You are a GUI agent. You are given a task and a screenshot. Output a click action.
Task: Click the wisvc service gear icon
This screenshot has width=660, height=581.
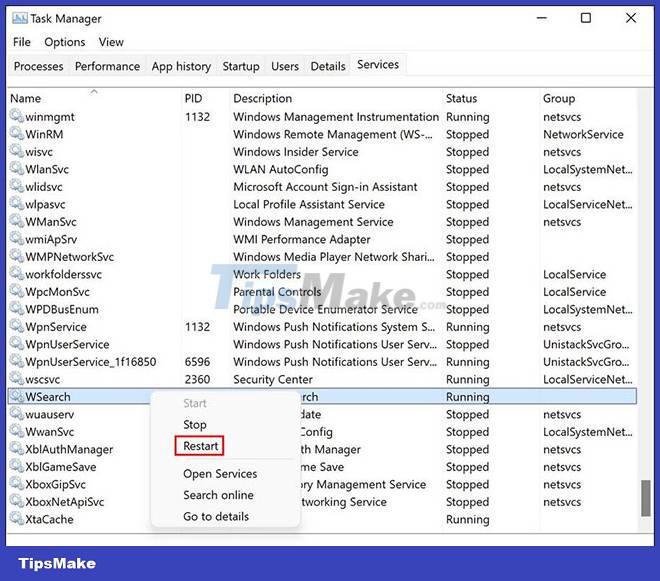[x=17, y=151]
